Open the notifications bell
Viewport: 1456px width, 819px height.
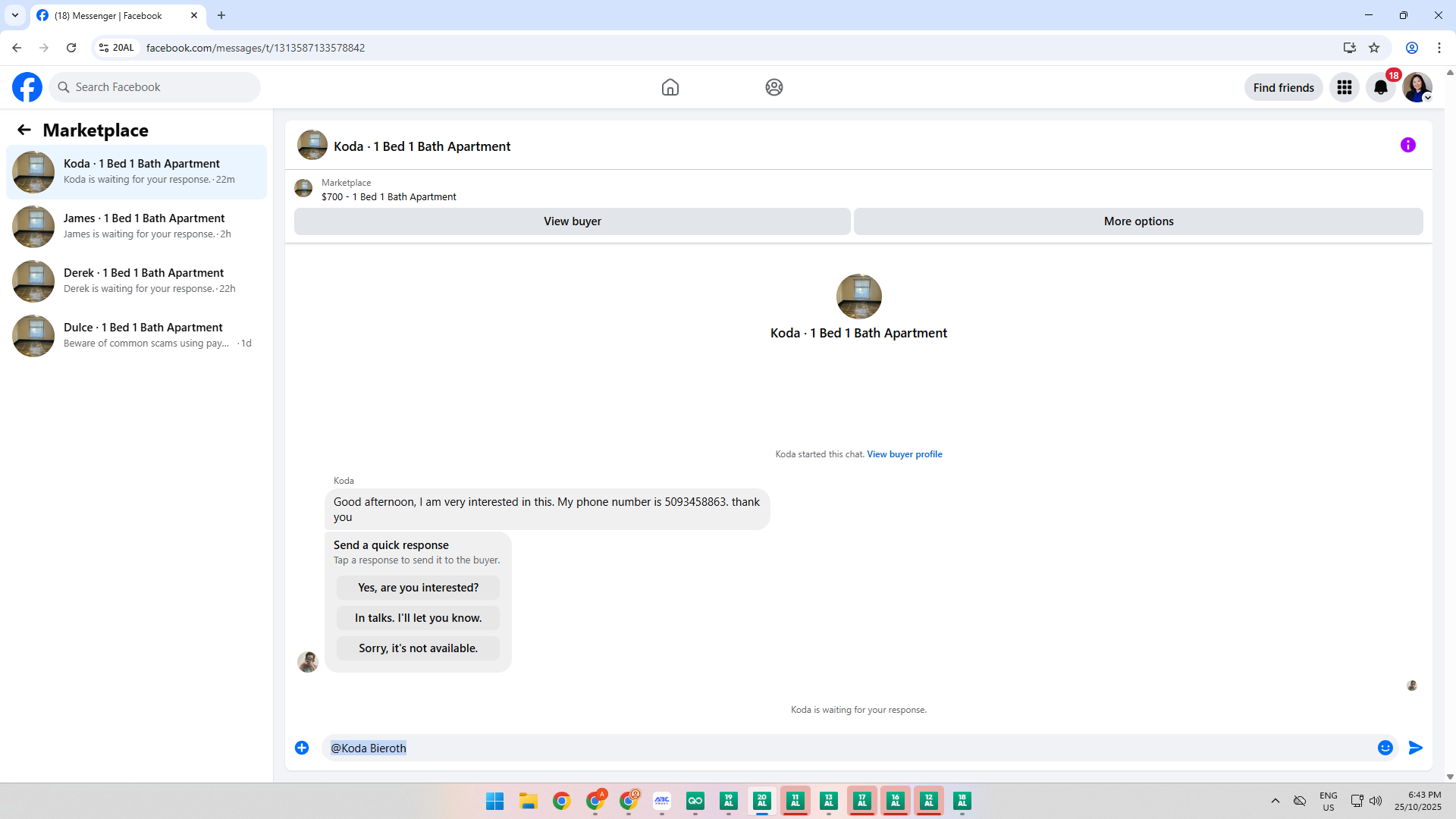[1380, 87]
